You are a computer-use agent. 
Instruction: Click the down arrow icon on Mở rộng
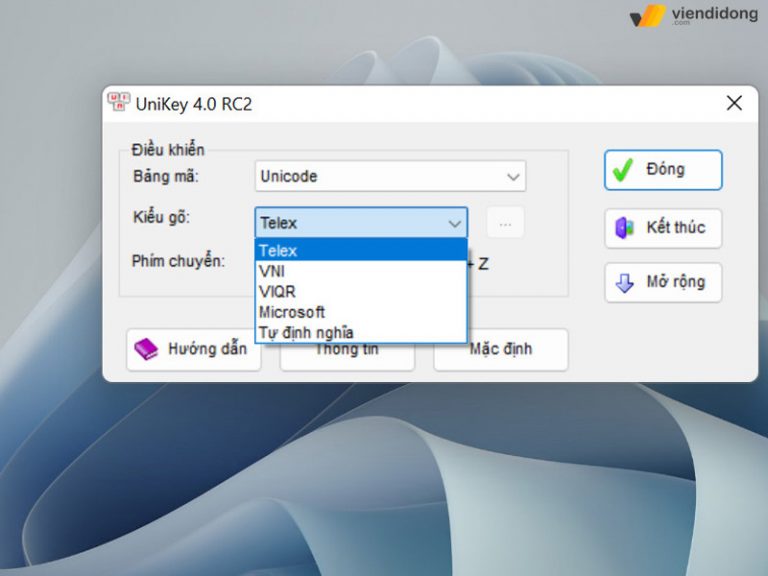(624, 283)
